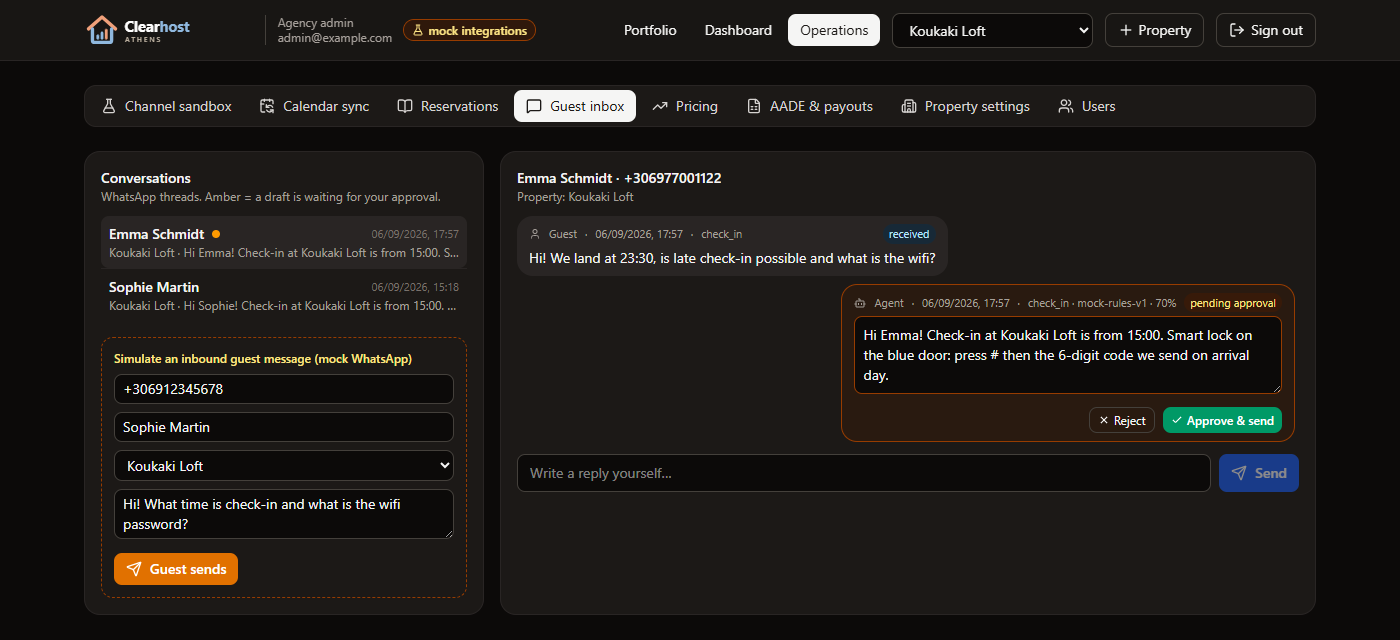This screenshot has height=640, width=1400.
Task: Click the flask icon for Channel sandbox
Action: click(x=109, y=106)
